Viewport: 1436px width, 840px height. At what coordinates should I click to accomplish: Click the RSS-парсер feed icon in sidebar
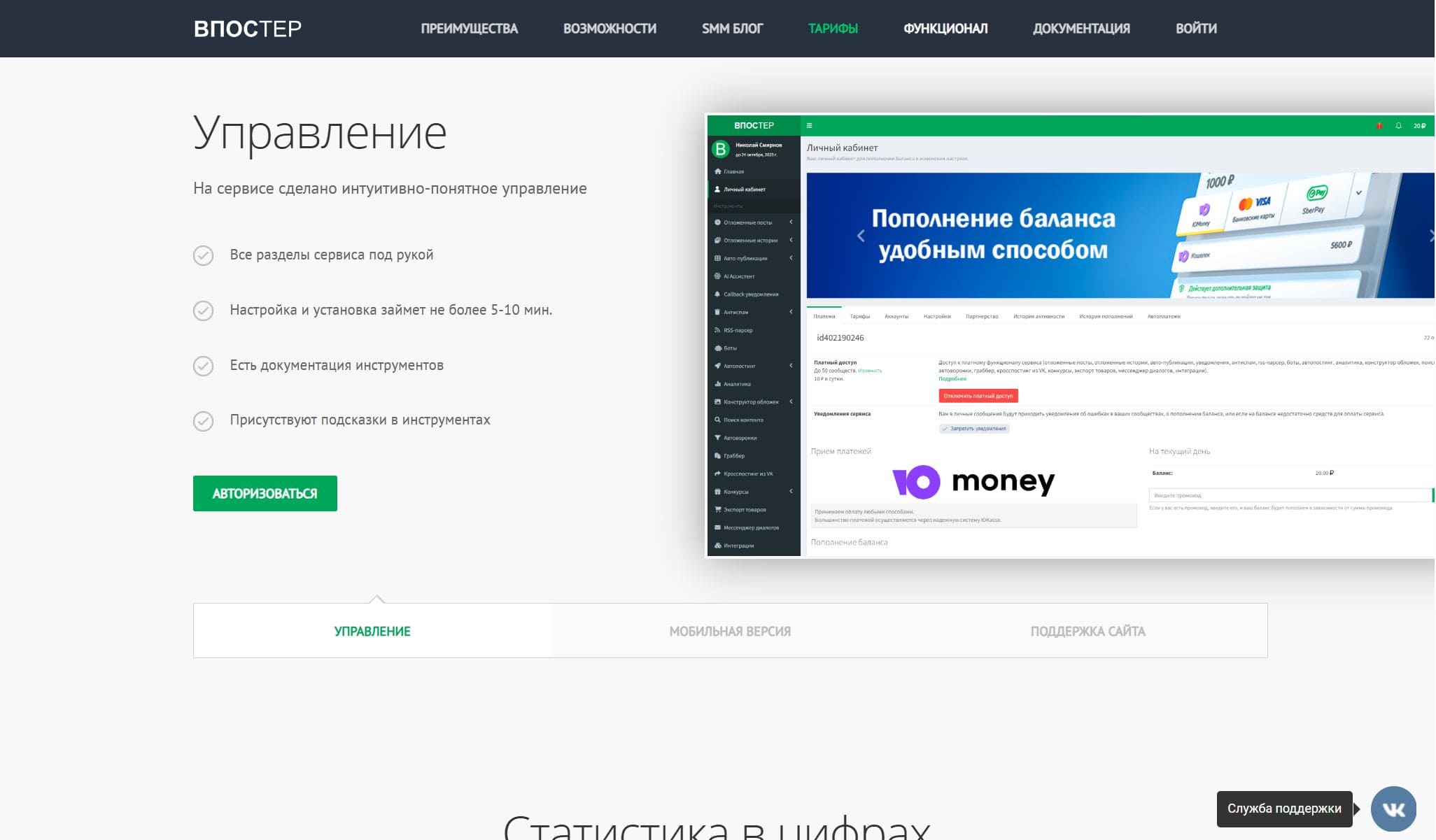[717, 330]
